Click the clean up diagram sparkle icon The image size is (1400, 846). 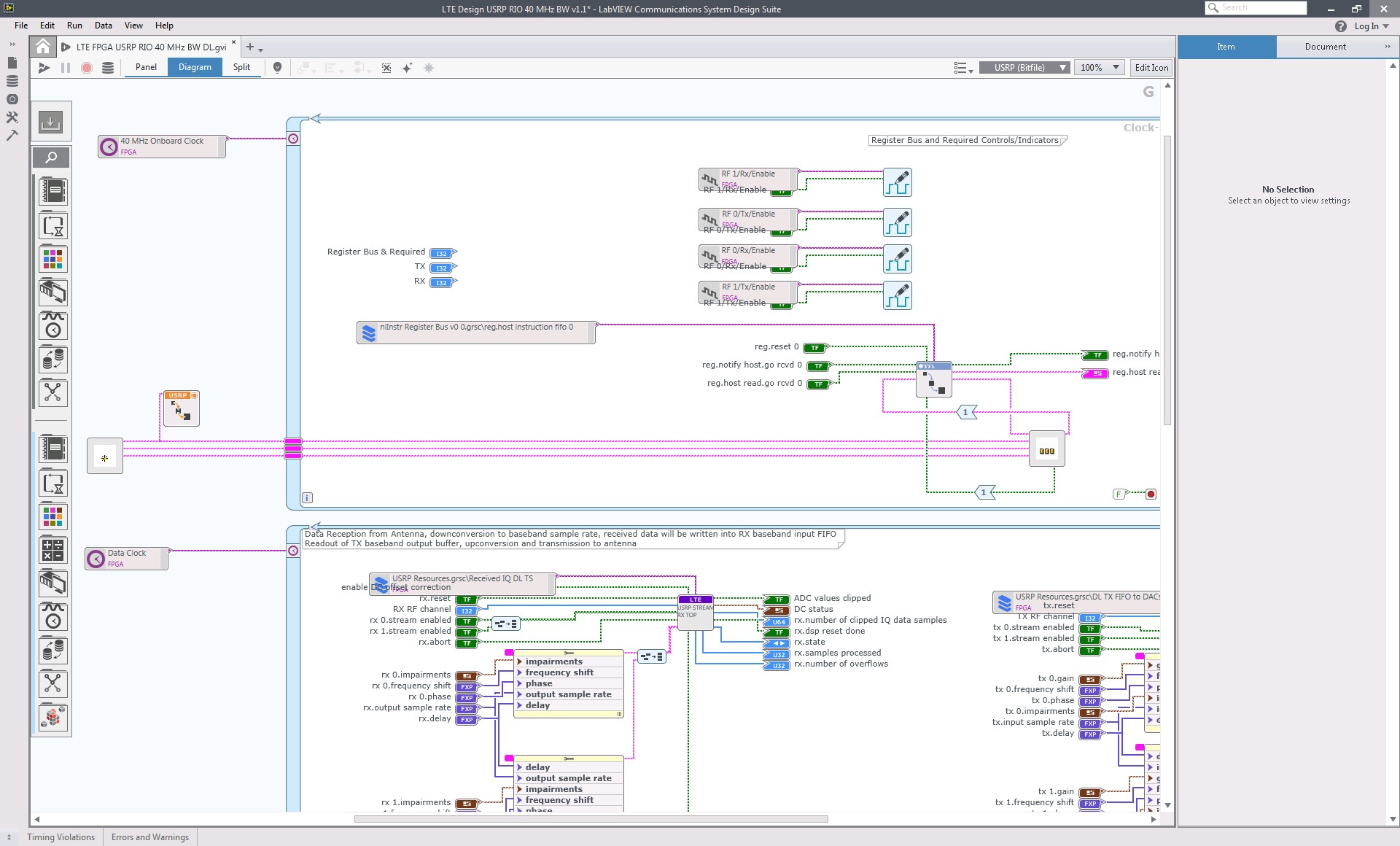point(408,68)
